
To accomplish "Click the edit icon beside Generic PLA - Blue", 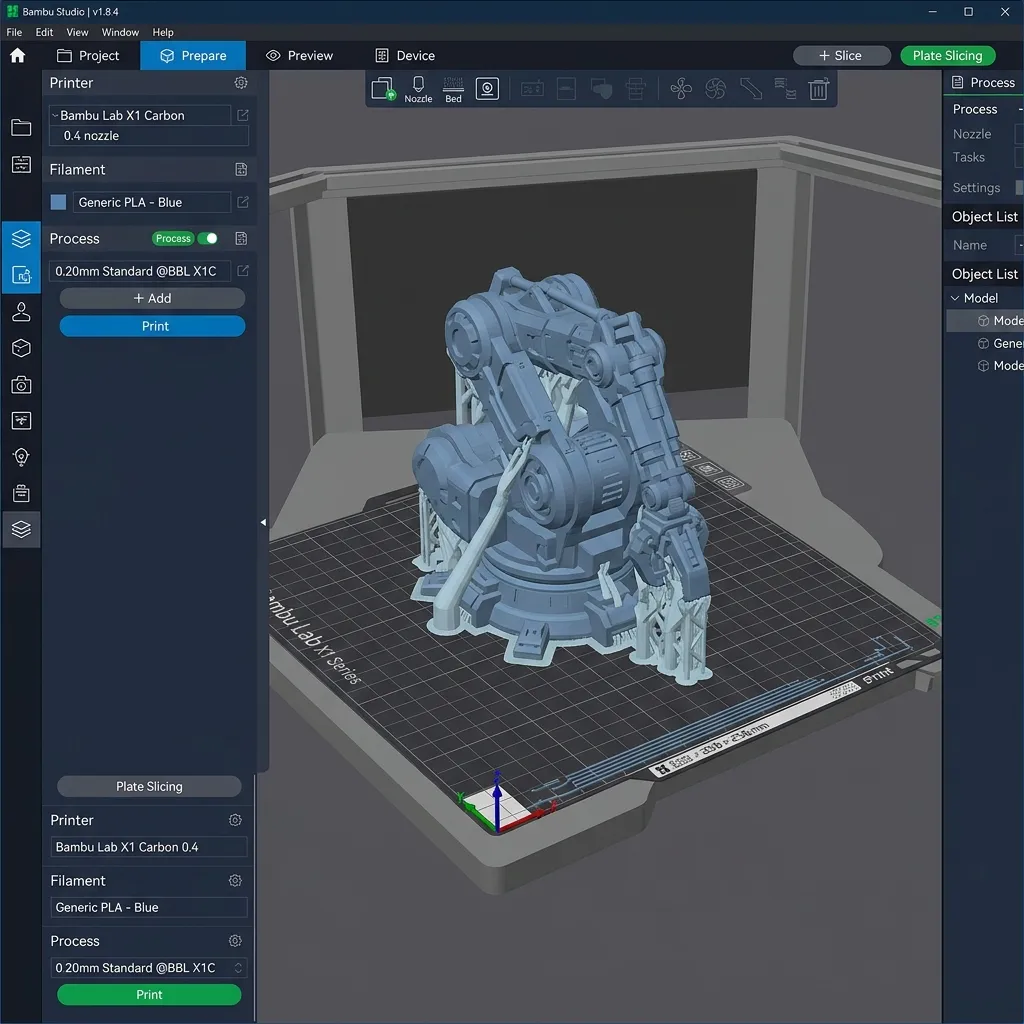I will pyautogui.click(x=242, y=202).
